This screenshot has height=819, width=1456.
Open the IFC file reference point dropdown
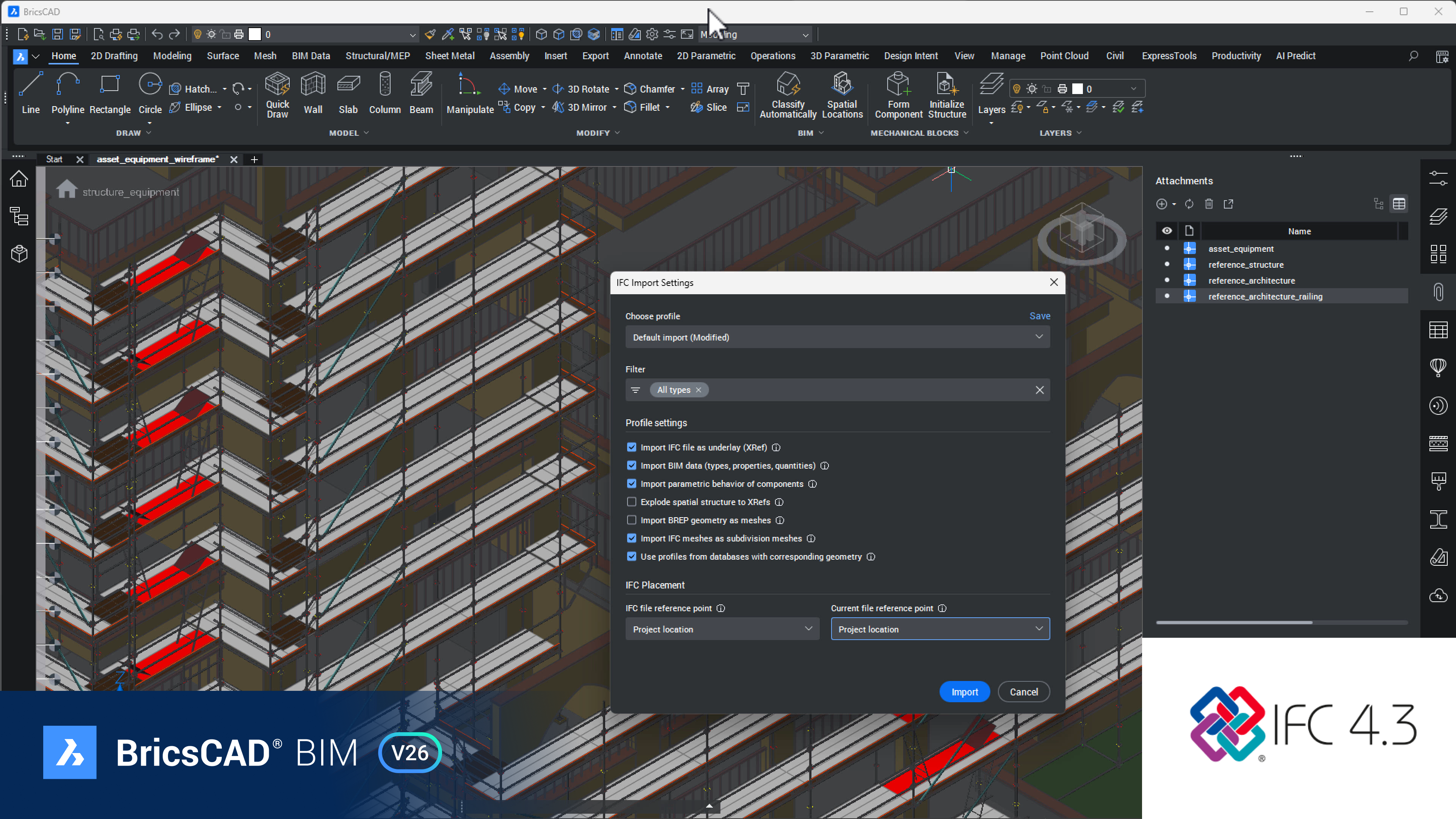click(722, 629)
